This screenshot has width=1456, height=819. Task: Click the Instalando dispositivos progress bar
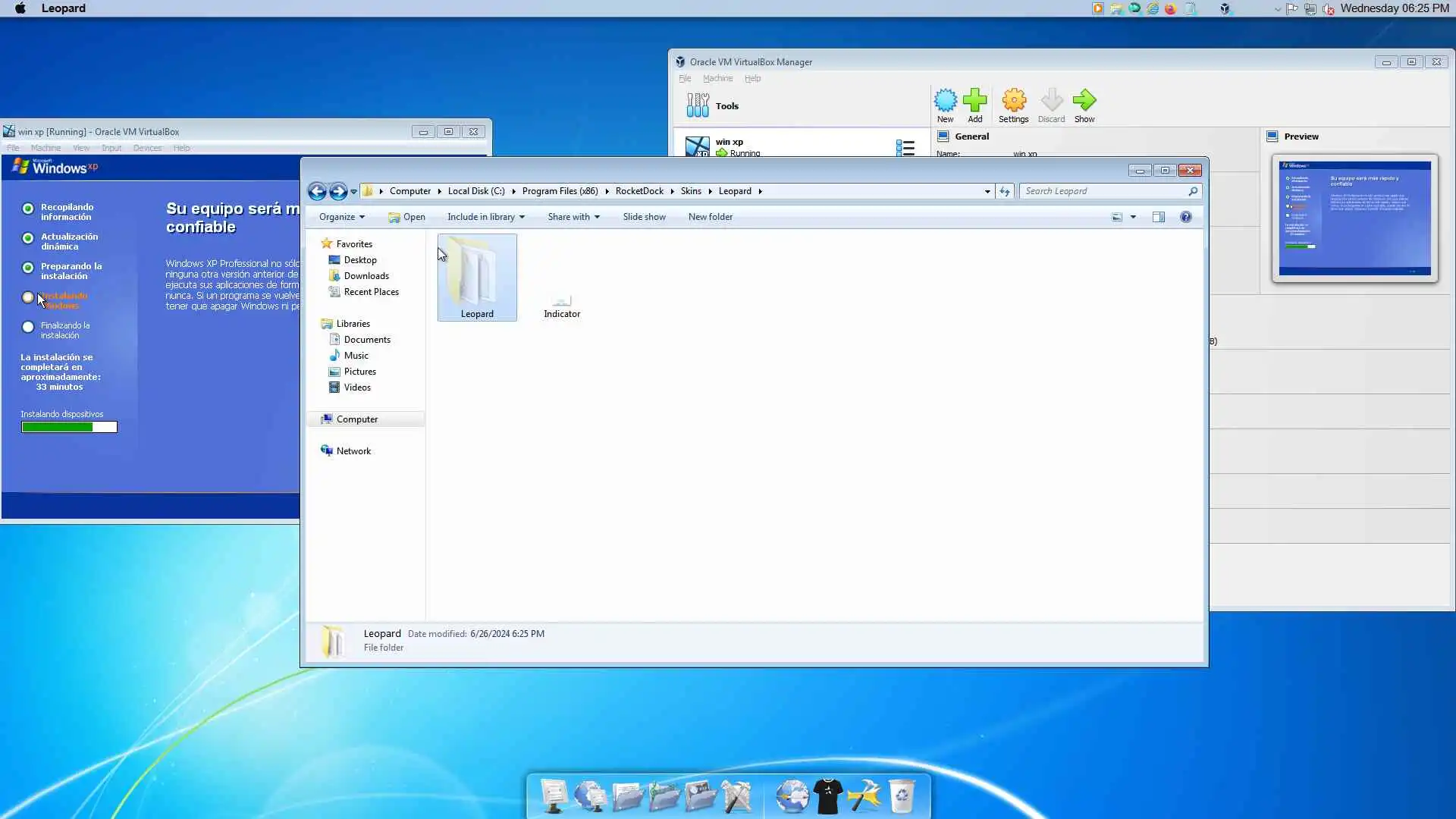tap(69, 427)
